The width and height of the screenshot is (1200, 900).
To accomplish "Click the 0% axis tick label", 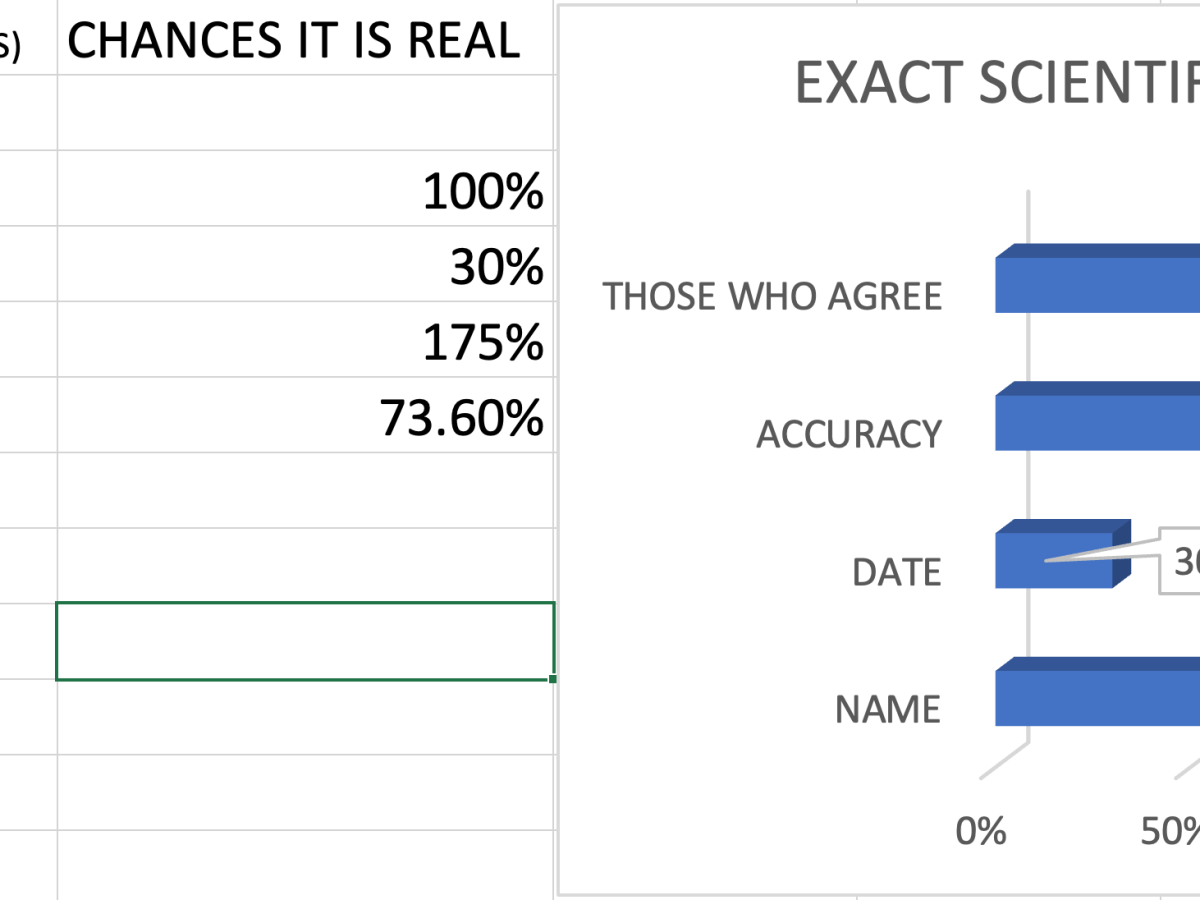I will (980, 831).
